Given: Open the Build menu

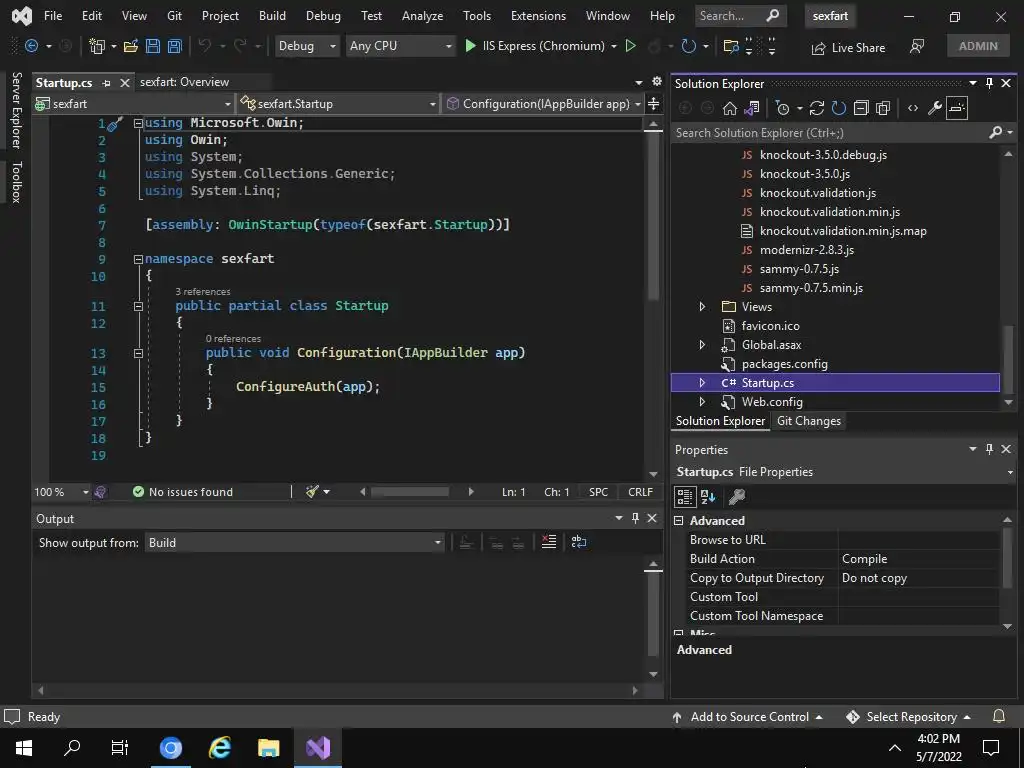Looking at the screenshot, I should tap(272, 16).
